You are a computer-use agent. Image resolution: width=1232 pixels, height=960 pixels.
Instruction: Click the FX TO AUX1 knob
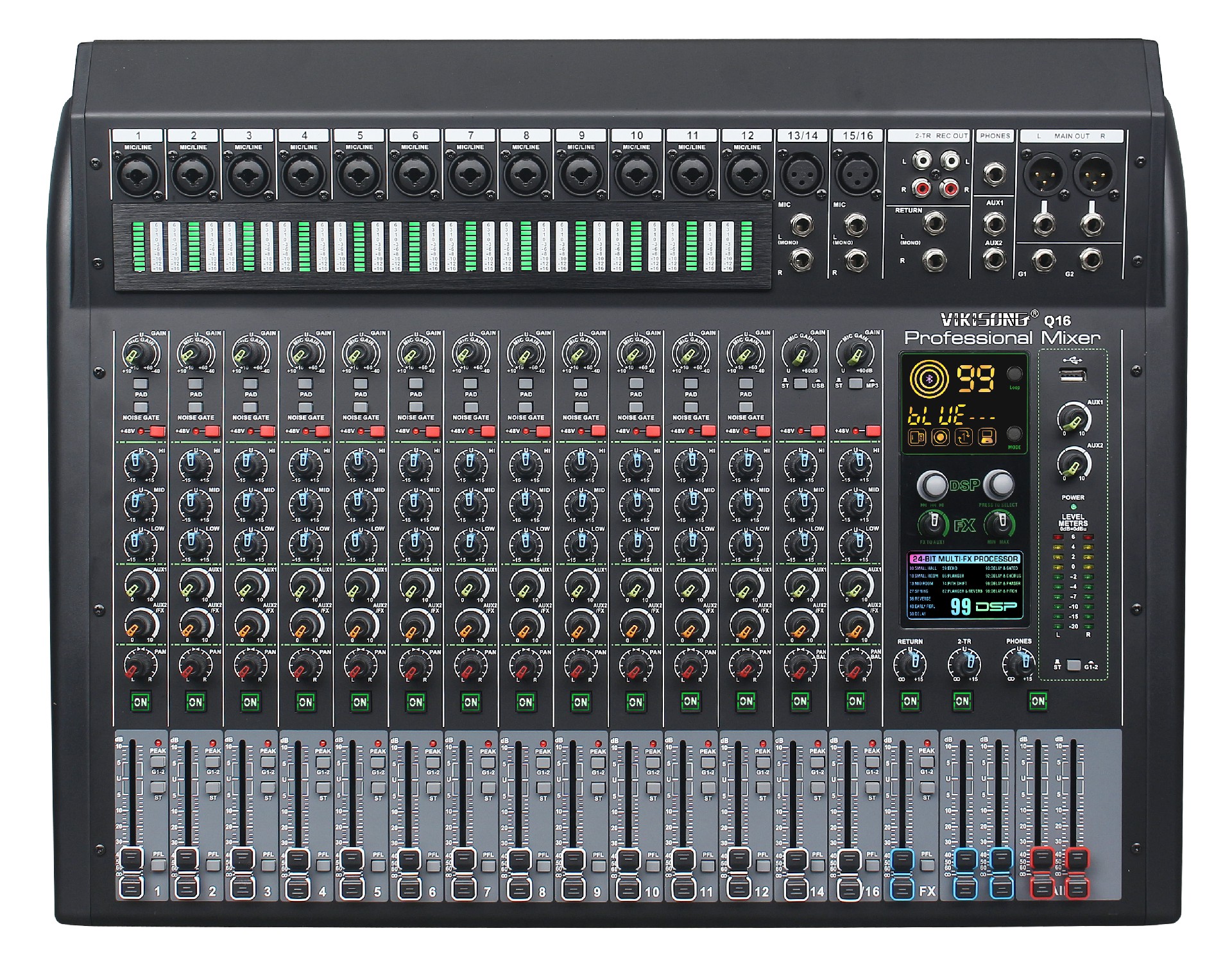click(934, 524)
